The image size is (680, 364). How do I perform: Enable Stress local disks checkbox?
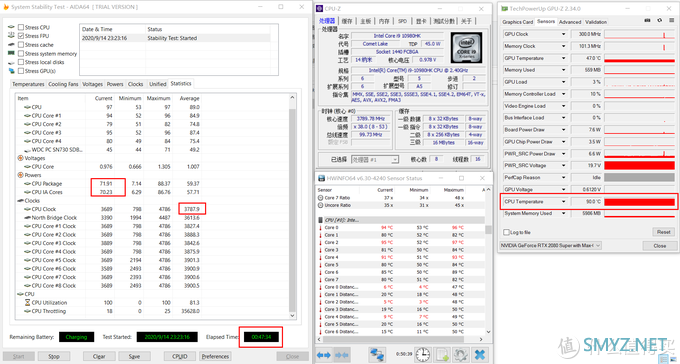click(21, 62)
